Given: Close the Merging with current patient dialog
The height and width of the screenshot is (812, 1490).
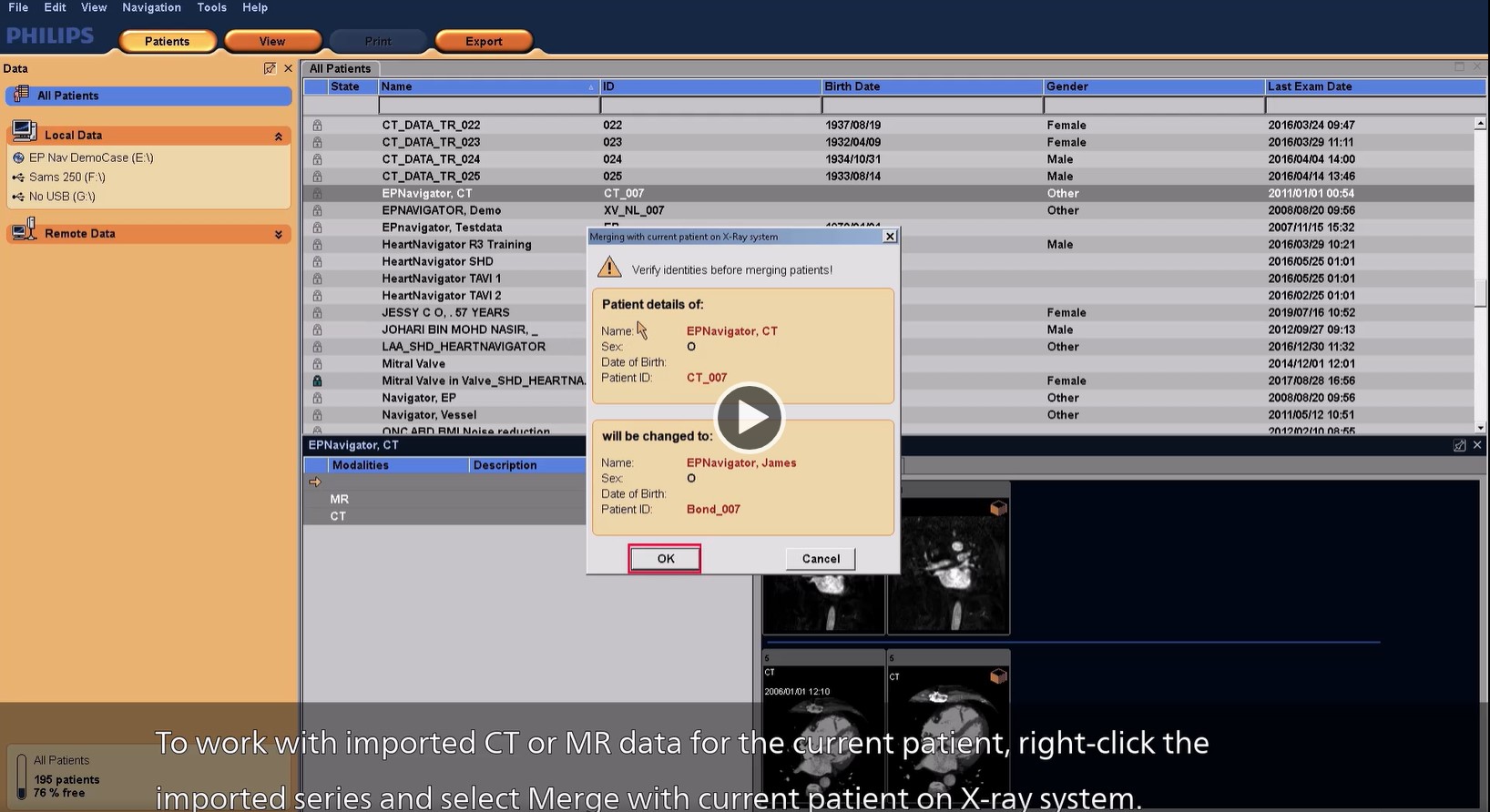Looking at the screenshot, I should coord(890,237).
